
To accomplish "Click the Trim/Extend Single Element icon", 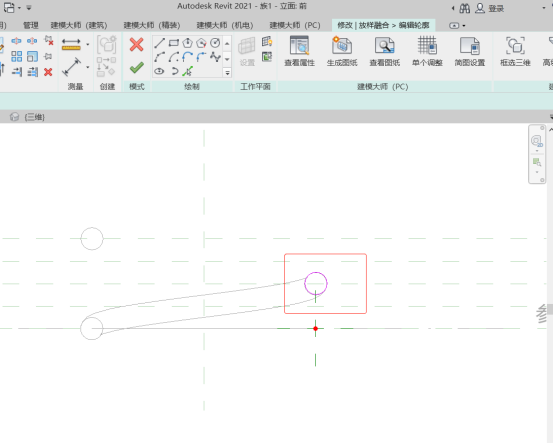I will [17, 72].
